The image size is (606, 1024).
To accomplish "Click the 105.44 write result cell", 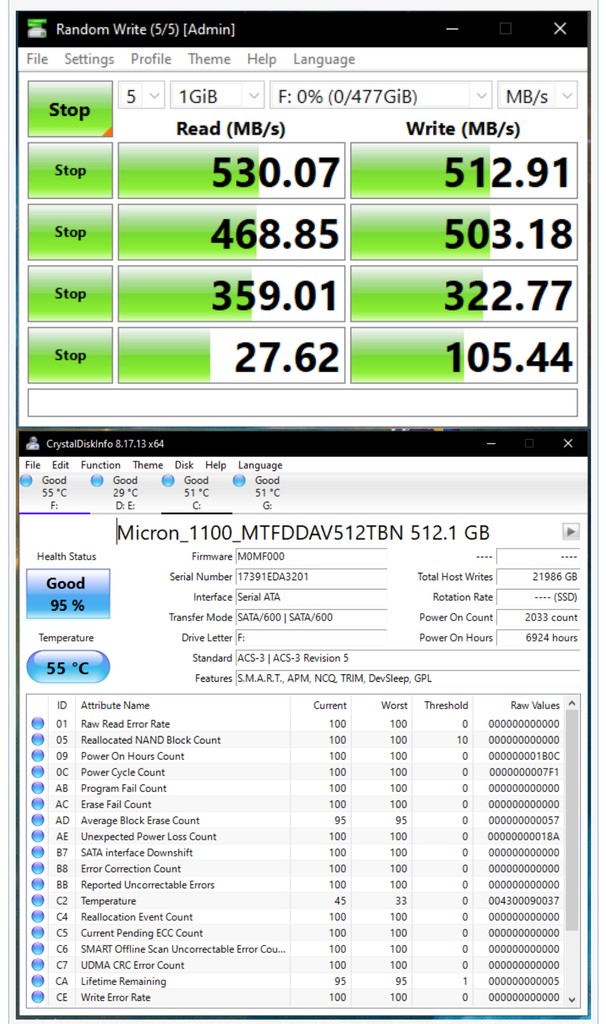I will click(x=464, y=355).
